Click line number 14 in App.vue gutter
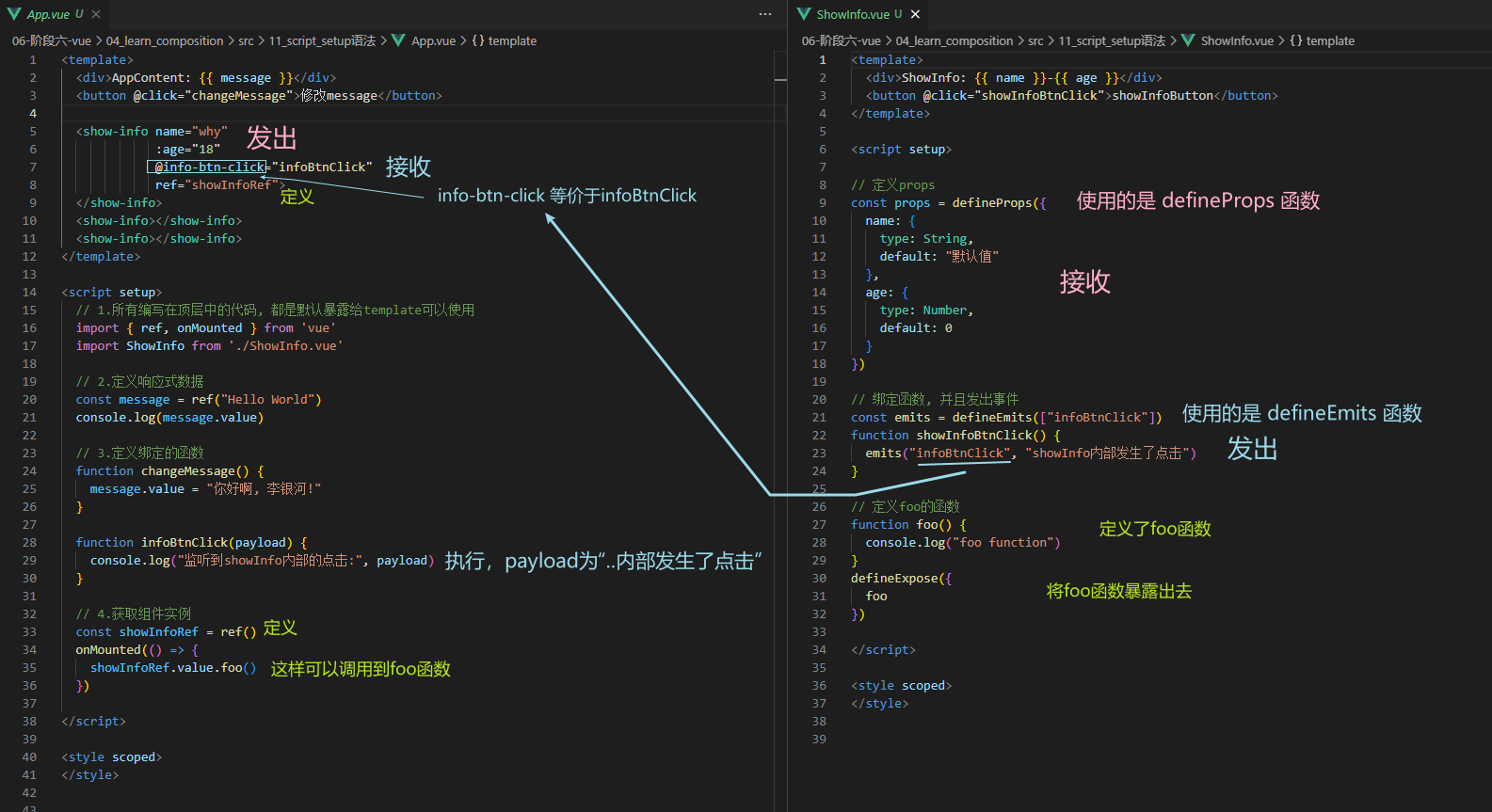 pos(29,292)
